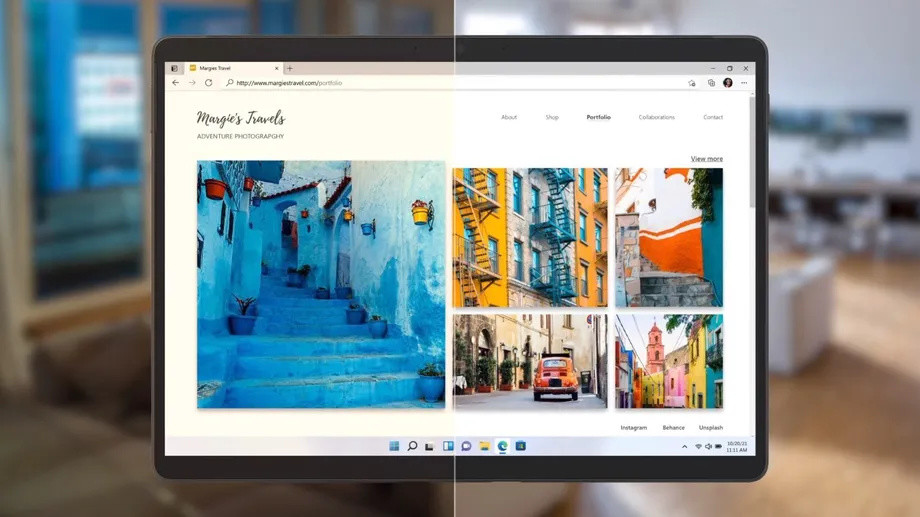Open a new browser tab
The height and width of the screenshot is (517, 920).
click(x=290, y=68)
